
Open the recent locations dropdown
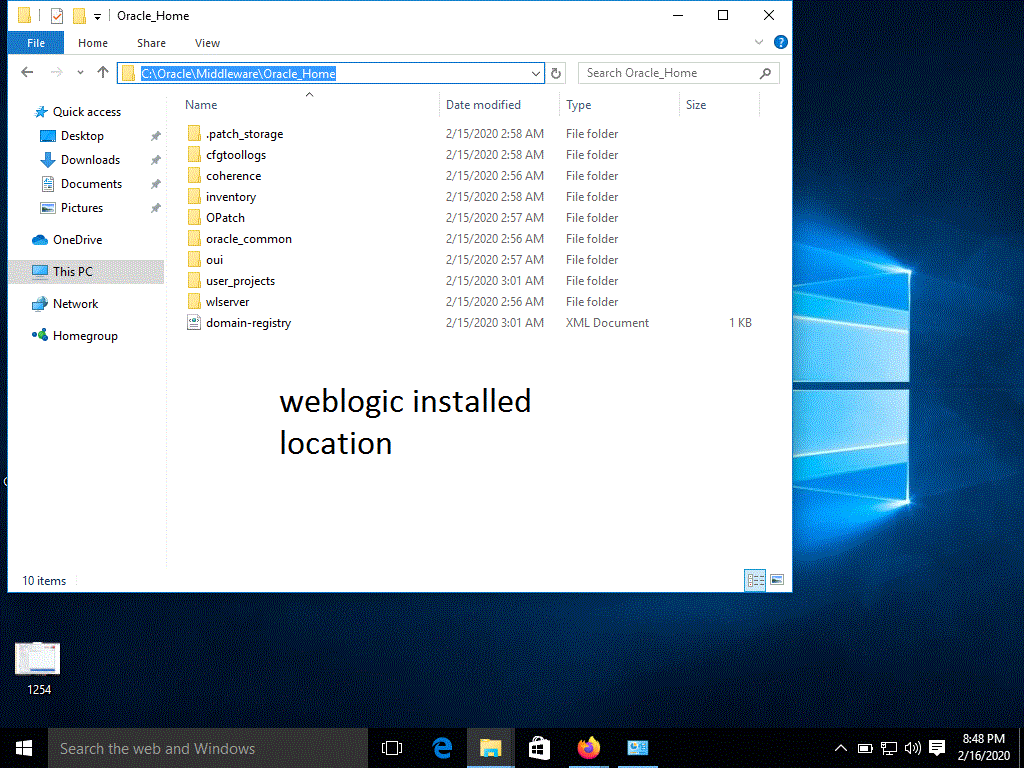click(80, 72)
